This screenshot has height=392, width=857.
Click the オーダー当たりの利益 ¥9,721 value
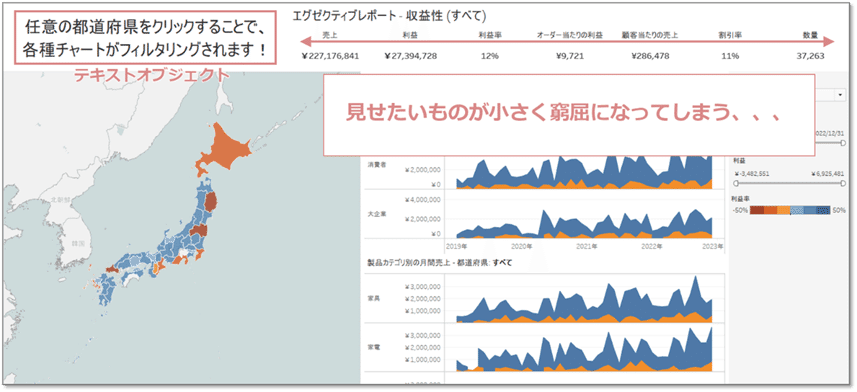570,56
